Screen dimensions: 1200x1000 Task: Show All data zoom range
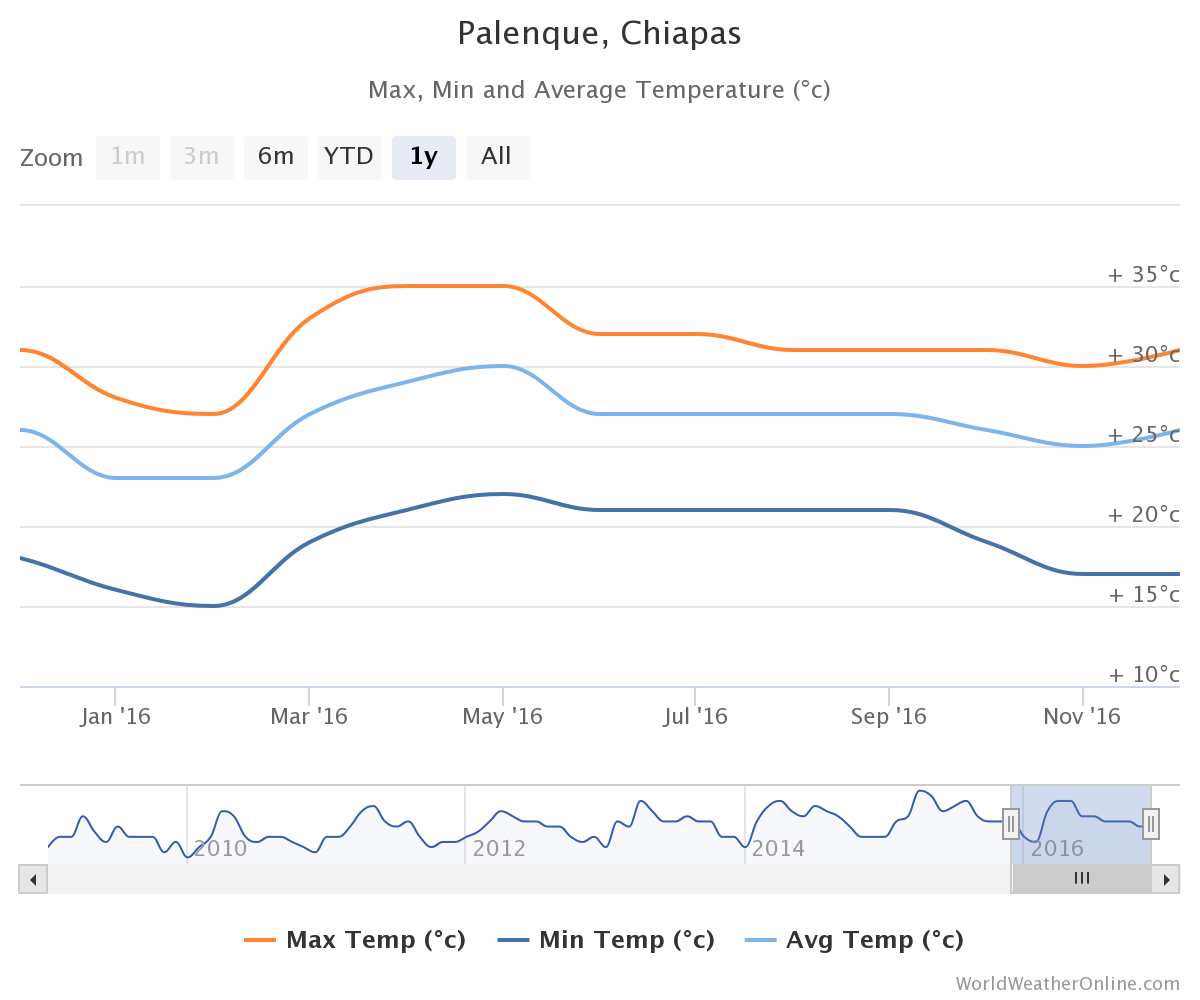click(x=497, y=157)
